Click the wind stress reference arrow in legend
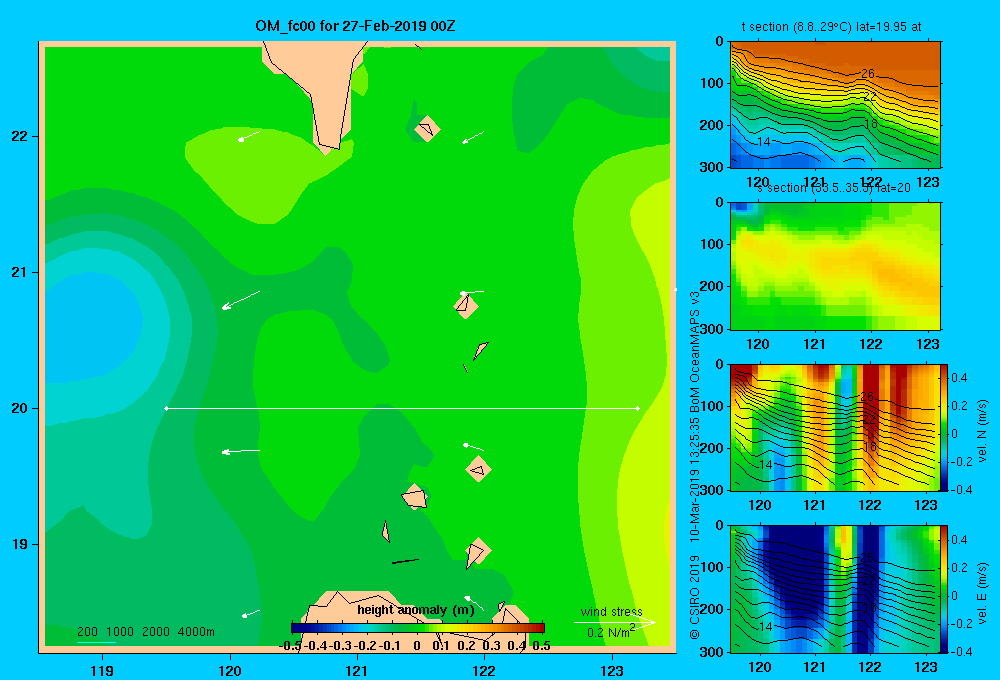 coord(614,623)
